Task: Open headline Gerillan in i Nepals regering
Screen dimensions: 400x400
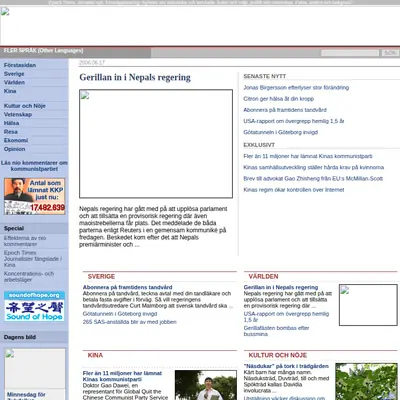Action: pyautogui.click(x=135, y=77)
